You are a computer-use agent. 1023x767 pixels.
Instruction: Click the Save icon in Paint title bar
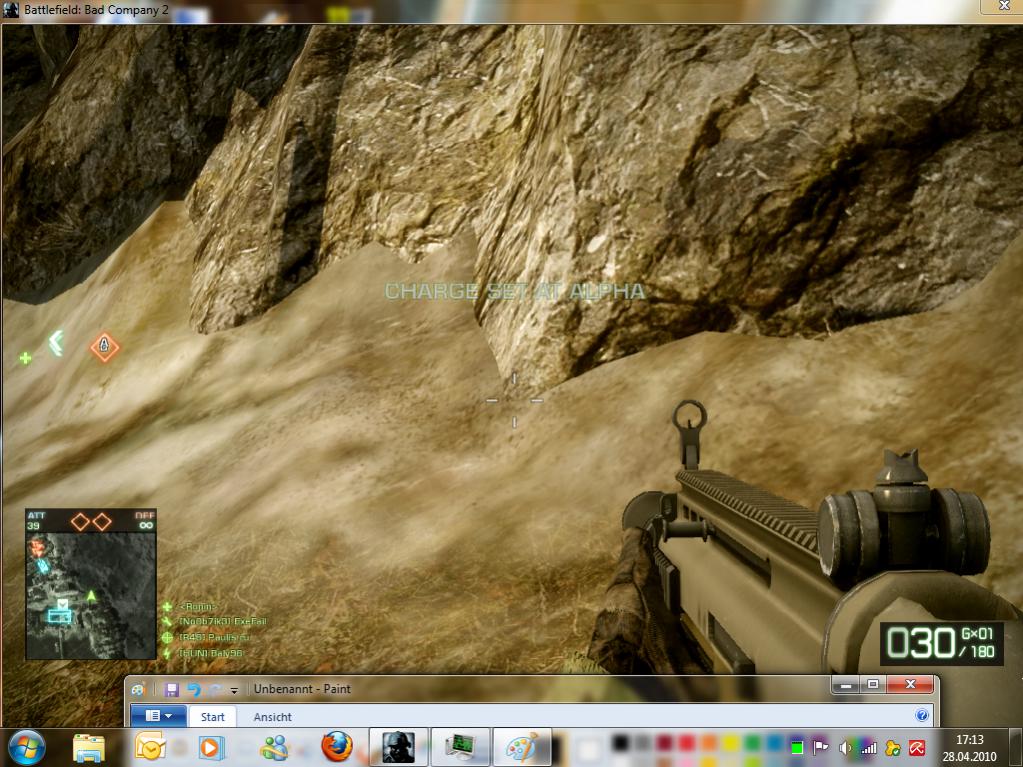coord(172,689)
